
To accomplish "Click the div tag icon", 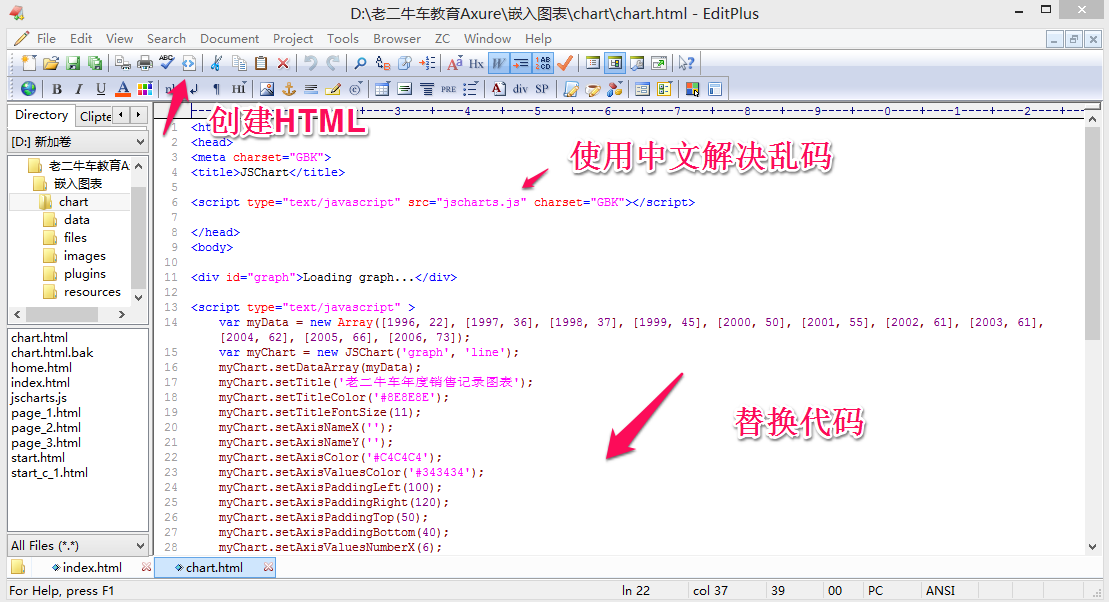I will 521,89.
